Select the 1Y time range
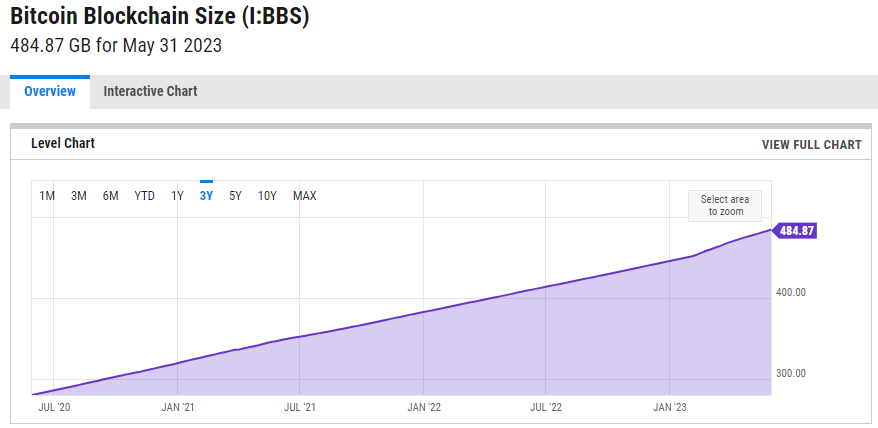878x428 pixels. point(178,196)
